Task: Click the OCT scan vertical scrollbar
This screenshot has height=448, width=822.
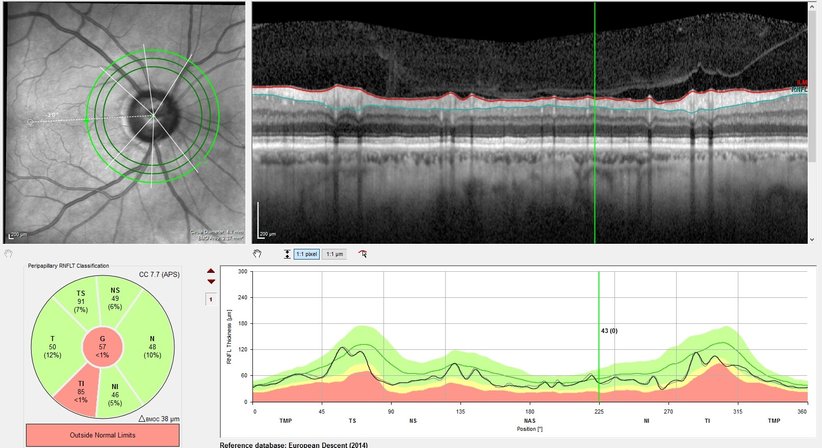Action: pyautogui.click(x=812, y=80)
